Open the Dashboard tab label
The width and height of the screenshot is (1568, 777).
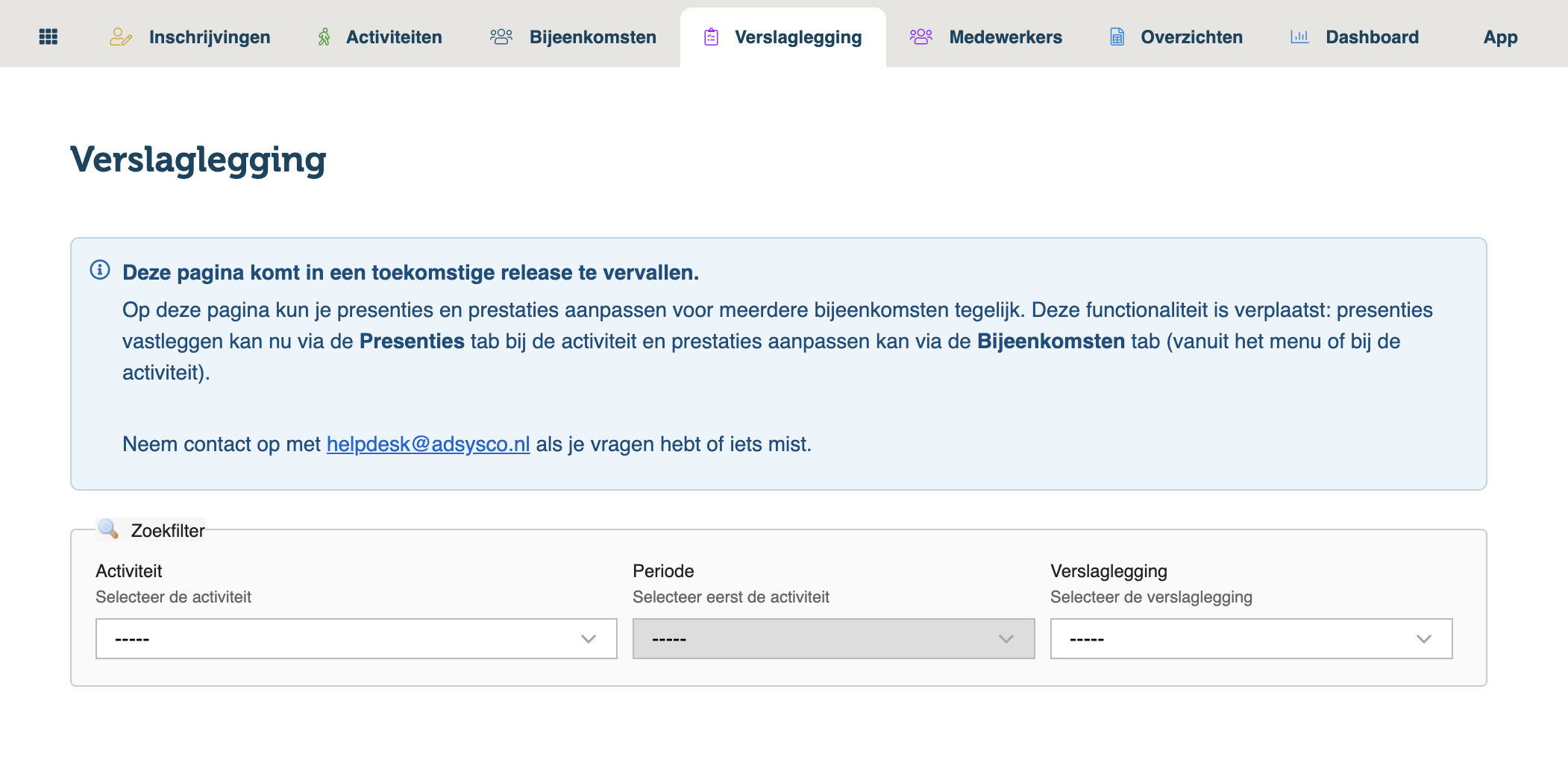click(x=1372, y=37)
